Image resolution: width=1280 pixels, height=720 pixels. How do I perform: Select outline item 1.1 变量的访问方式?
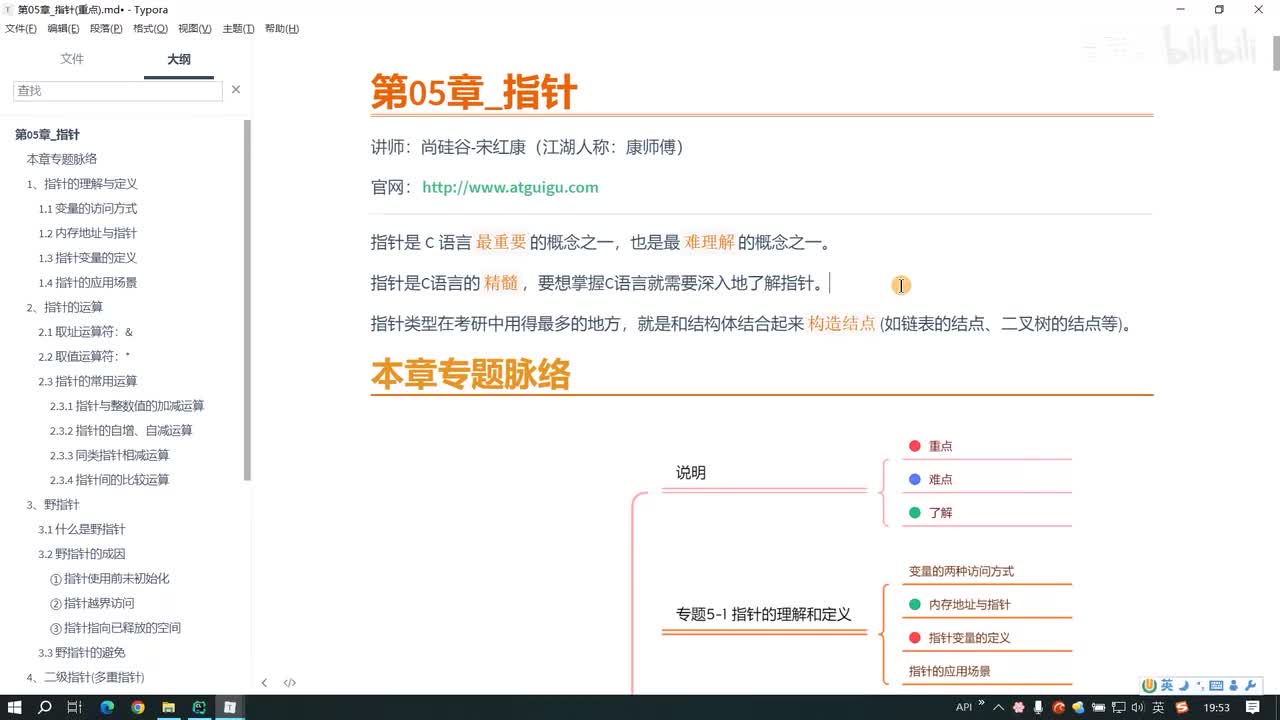coord(88,208)
